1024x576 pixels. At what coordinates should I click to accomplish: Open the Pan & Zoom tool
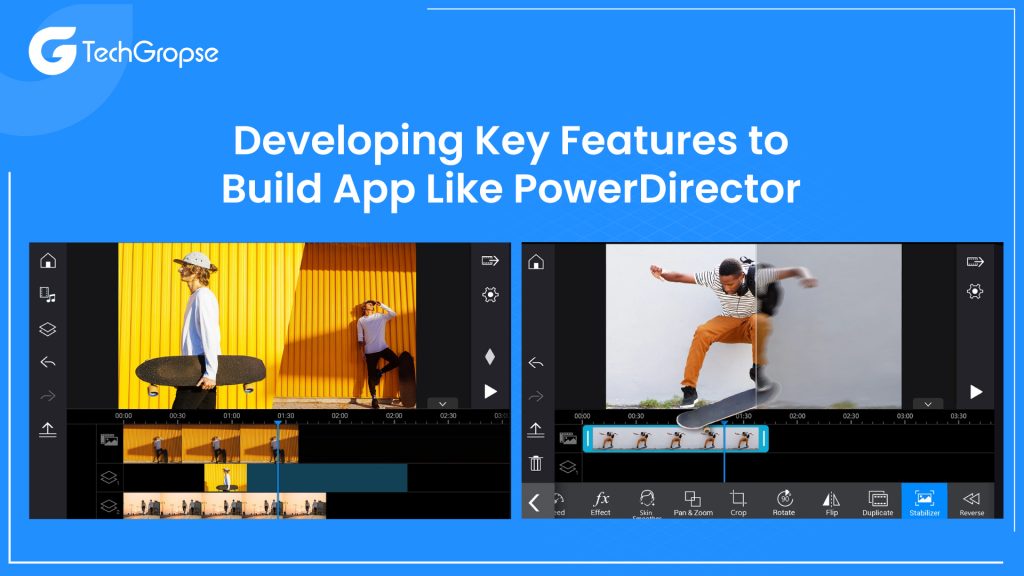point(692,500)
